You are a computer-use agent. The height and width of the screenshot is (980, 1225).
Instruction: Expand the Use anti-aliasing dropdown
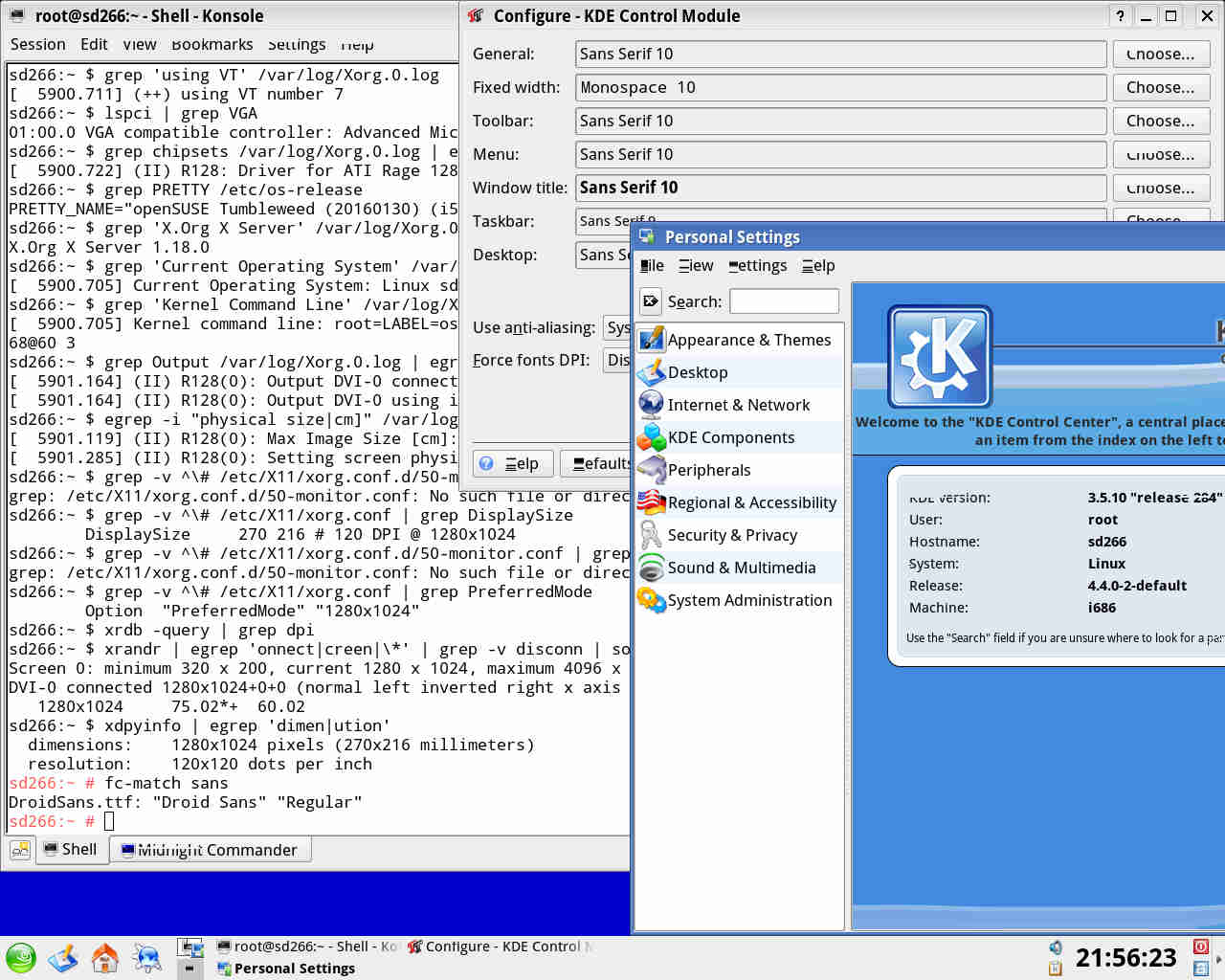pos(617,327)
